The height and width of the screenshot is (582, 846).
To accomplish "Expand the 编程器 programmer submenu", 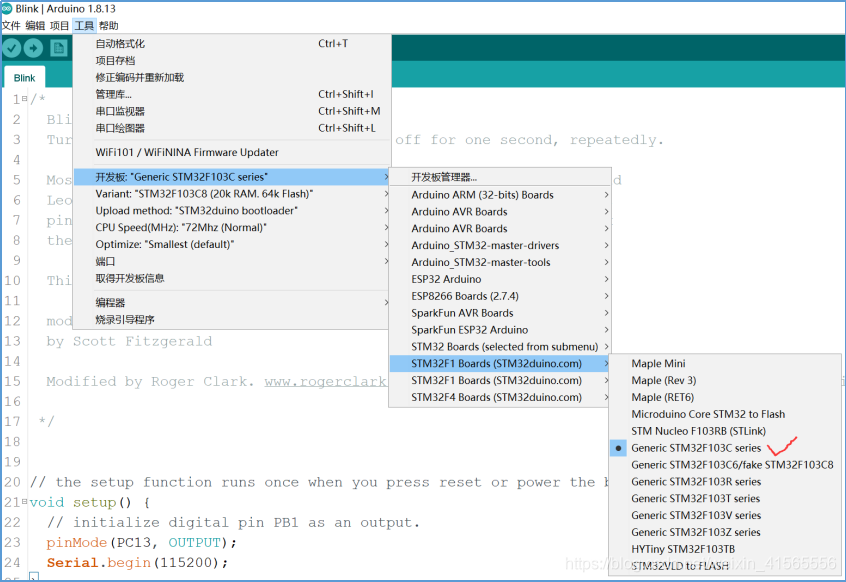I will (232, 303).
